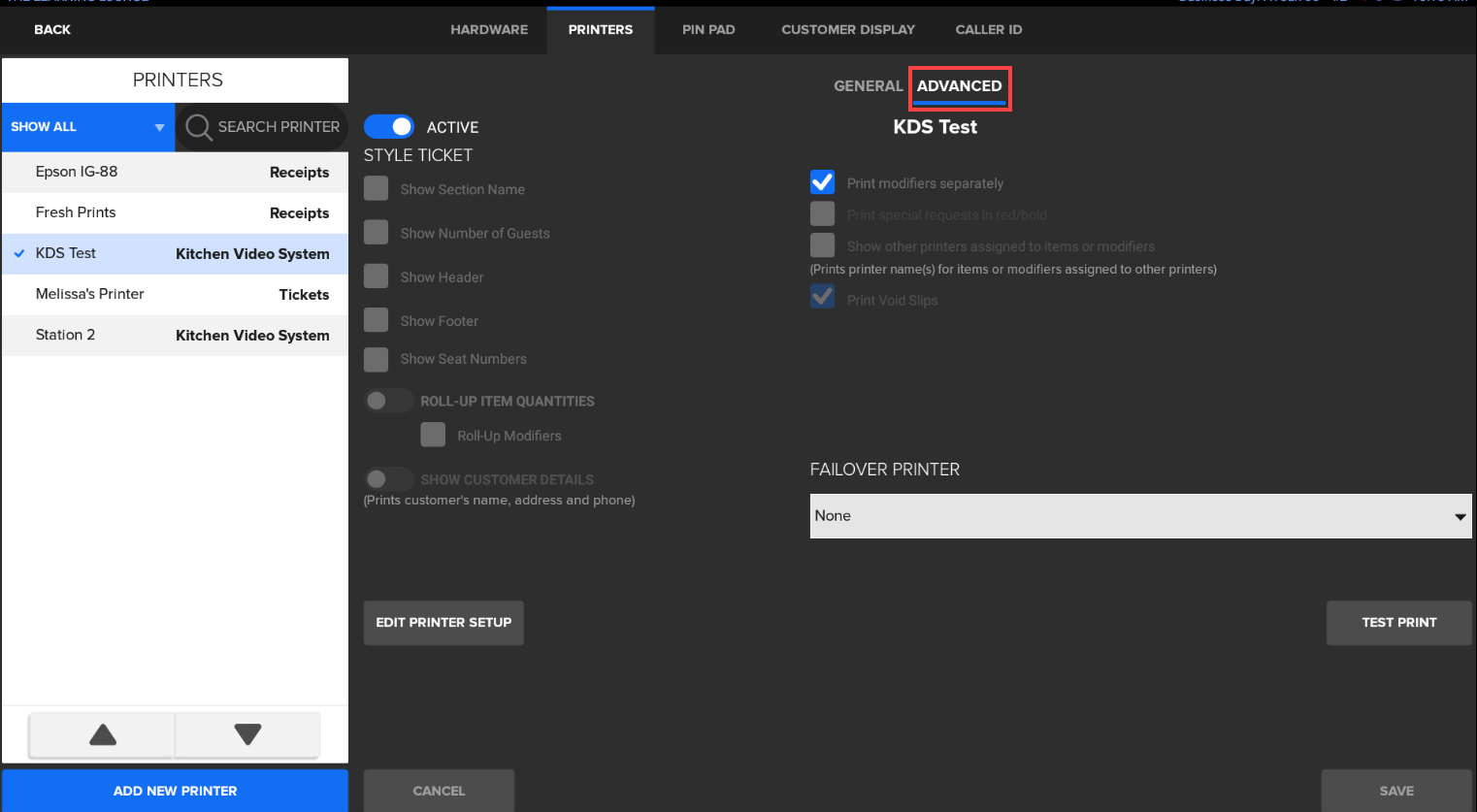Click the Search Printer field

coord(278,127)
